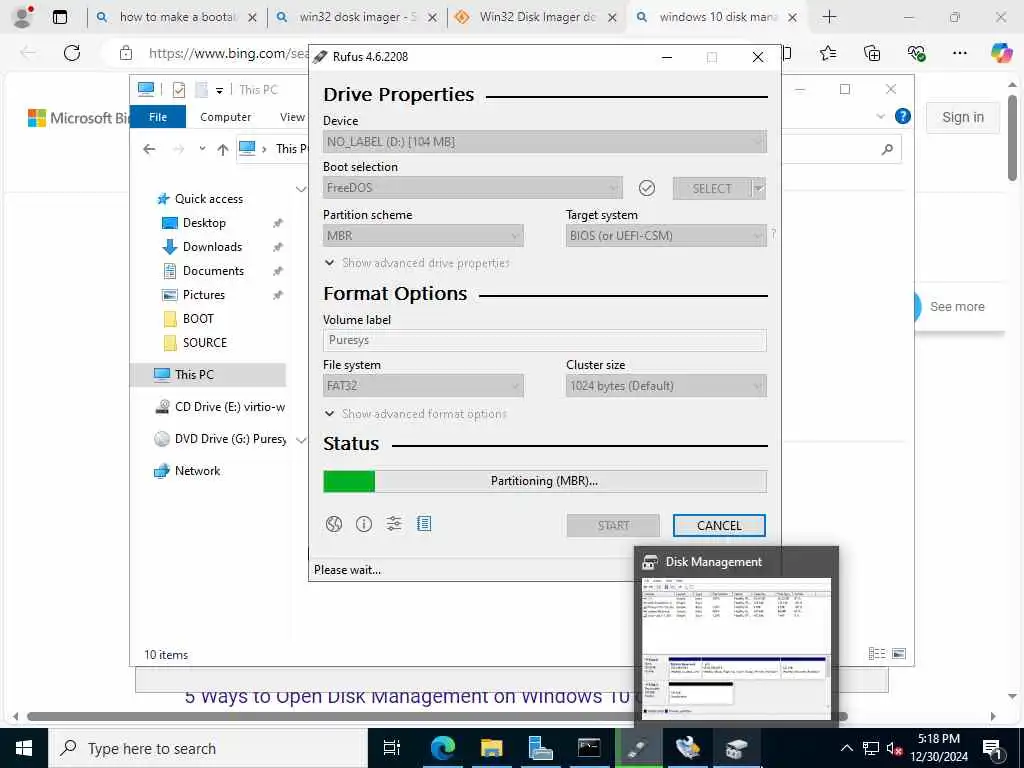This screenshot has width=1024, height=768.
Task: Click the Rufus partitioning progress bar
Action: pyautogui.click(x=545, y=481)
